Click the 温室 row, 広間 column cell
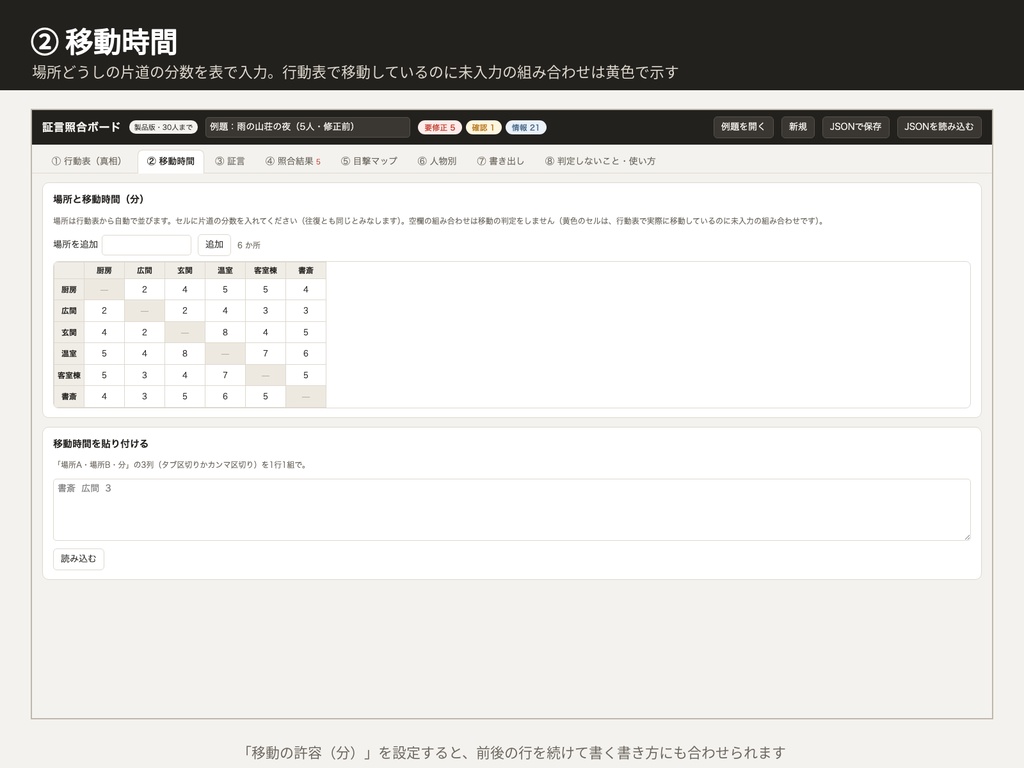 (144, 353)
